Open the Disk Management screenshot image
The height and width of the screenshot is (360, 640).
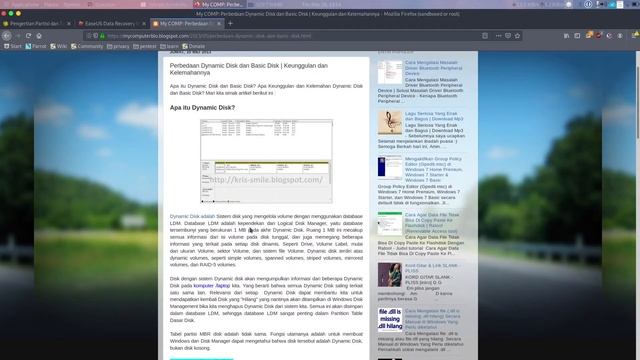coord(266,161)
